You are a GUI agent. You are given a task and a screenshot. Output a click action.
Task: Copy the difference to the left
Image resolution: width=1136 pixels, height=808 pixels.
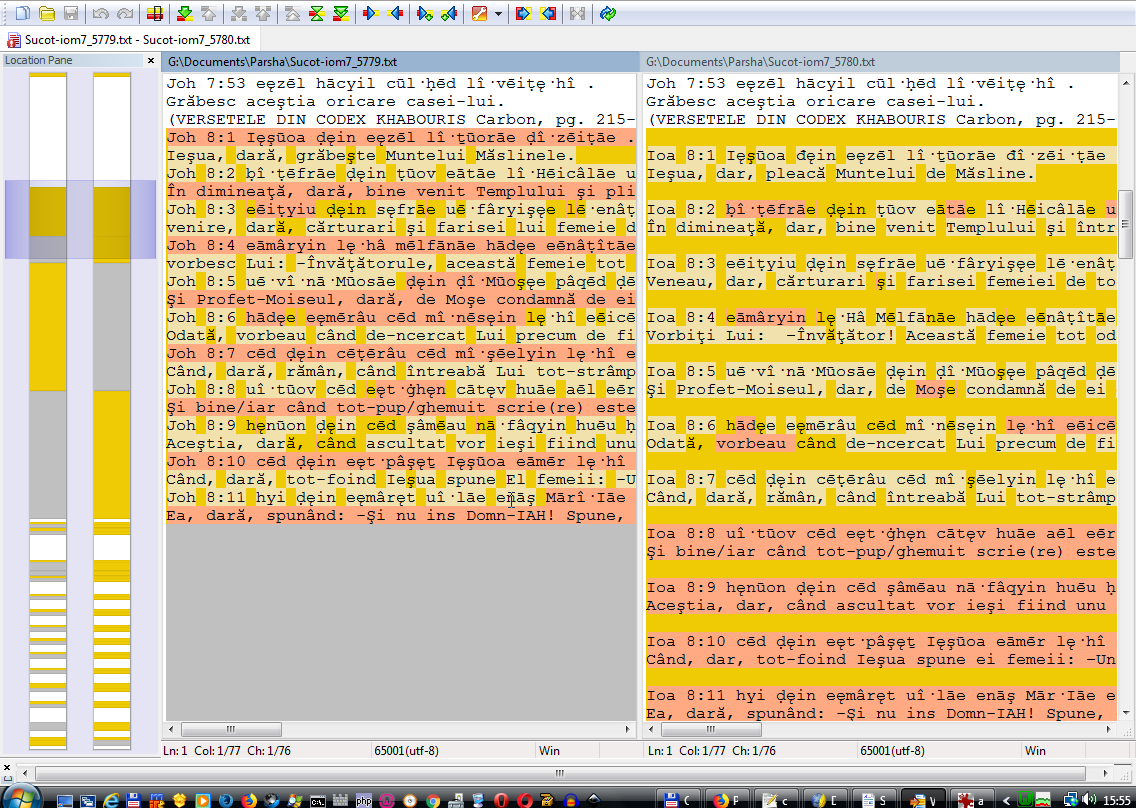pyautogui.click(x=395, y=14)
